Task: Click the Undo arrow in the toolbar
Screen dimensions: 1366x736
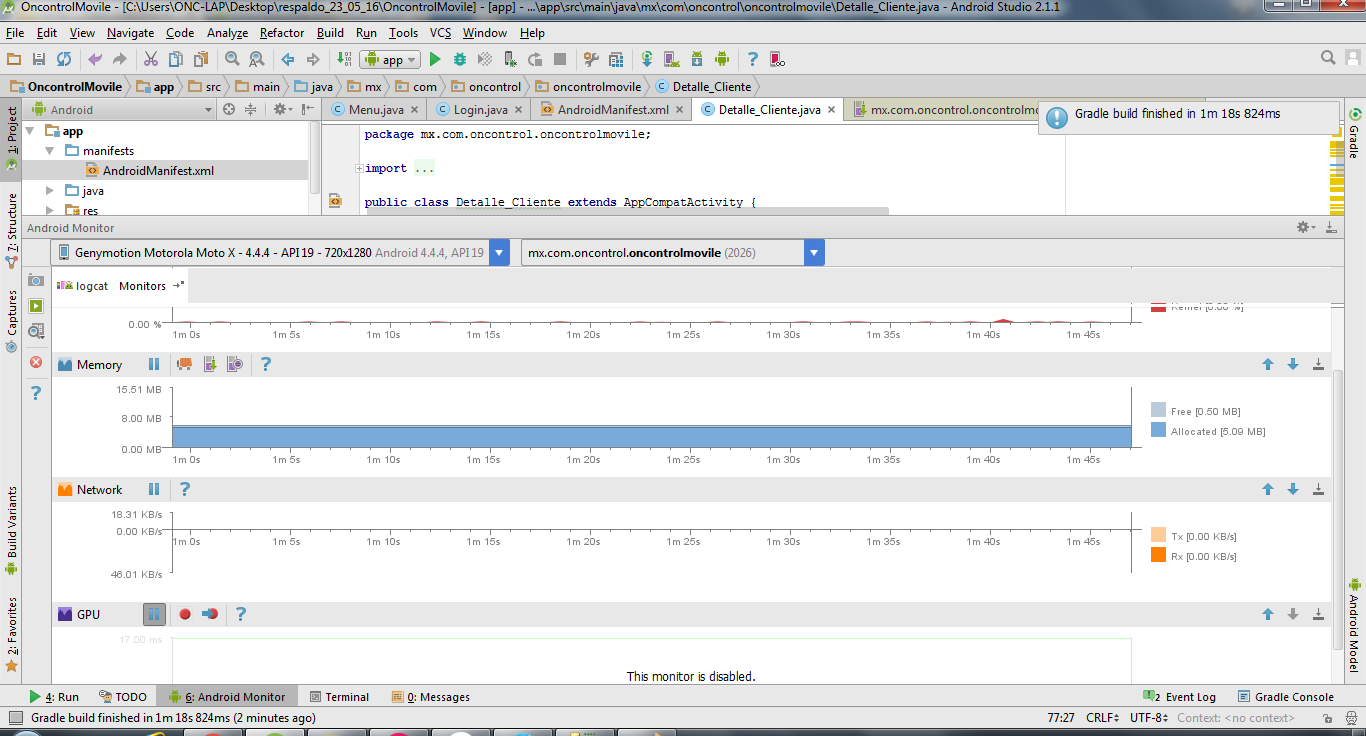Action: 95,60
